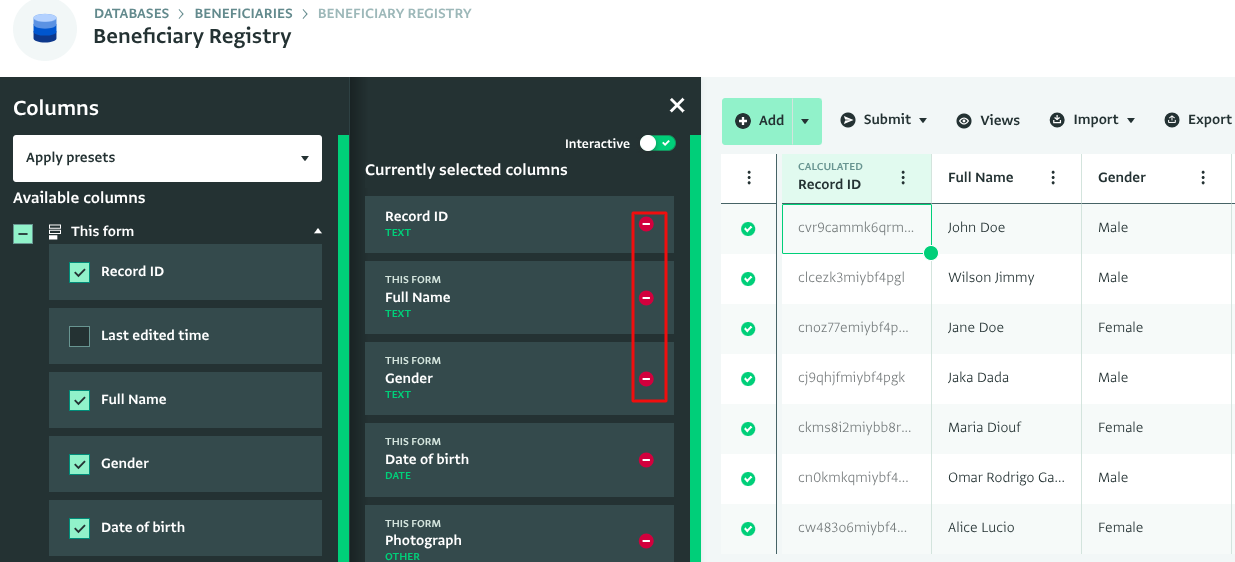Open Record ID column header options menu
The height and width of the screenshot is (562, 1235).
pyautogui.click(x=903, y=178)
